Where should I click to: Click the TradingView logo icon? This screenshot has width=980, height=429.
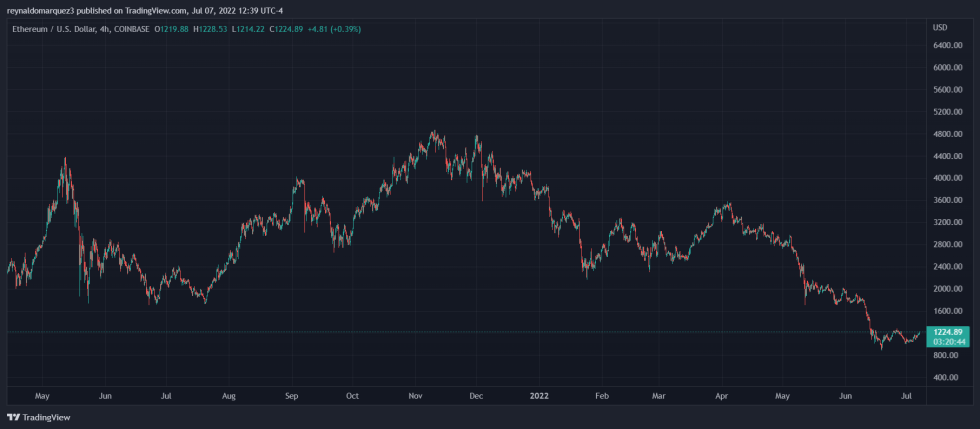13,417
